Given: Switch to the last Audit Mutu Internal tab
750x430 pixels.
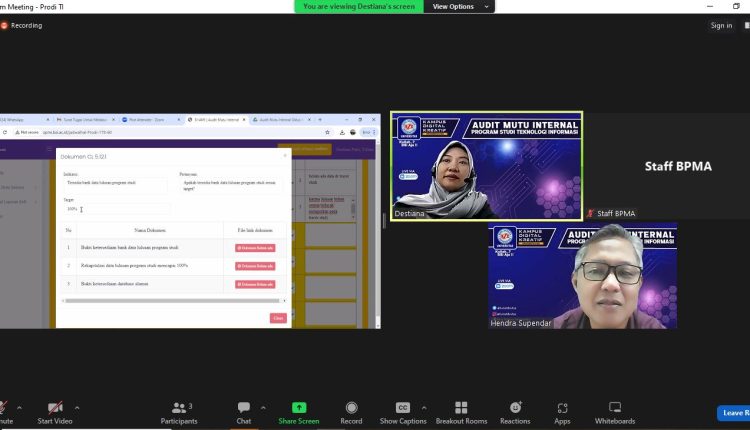Looking at the screenshot, I should click(280, 120).
